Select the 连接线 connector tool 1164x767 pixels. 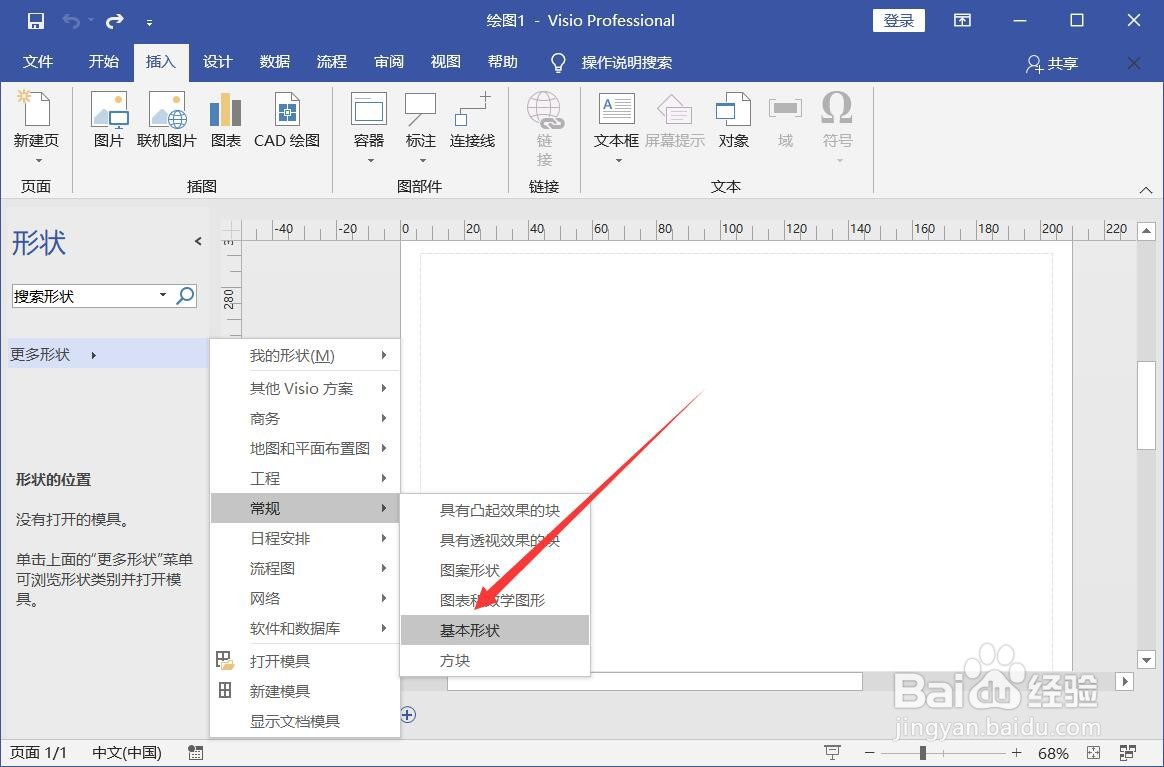[x=472, y=120]
